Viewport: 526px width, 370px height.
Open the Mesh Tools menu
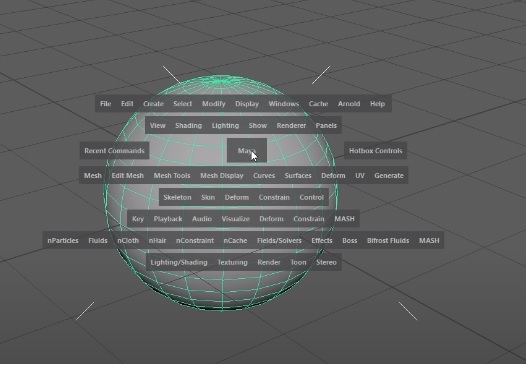tap(172, 175)
